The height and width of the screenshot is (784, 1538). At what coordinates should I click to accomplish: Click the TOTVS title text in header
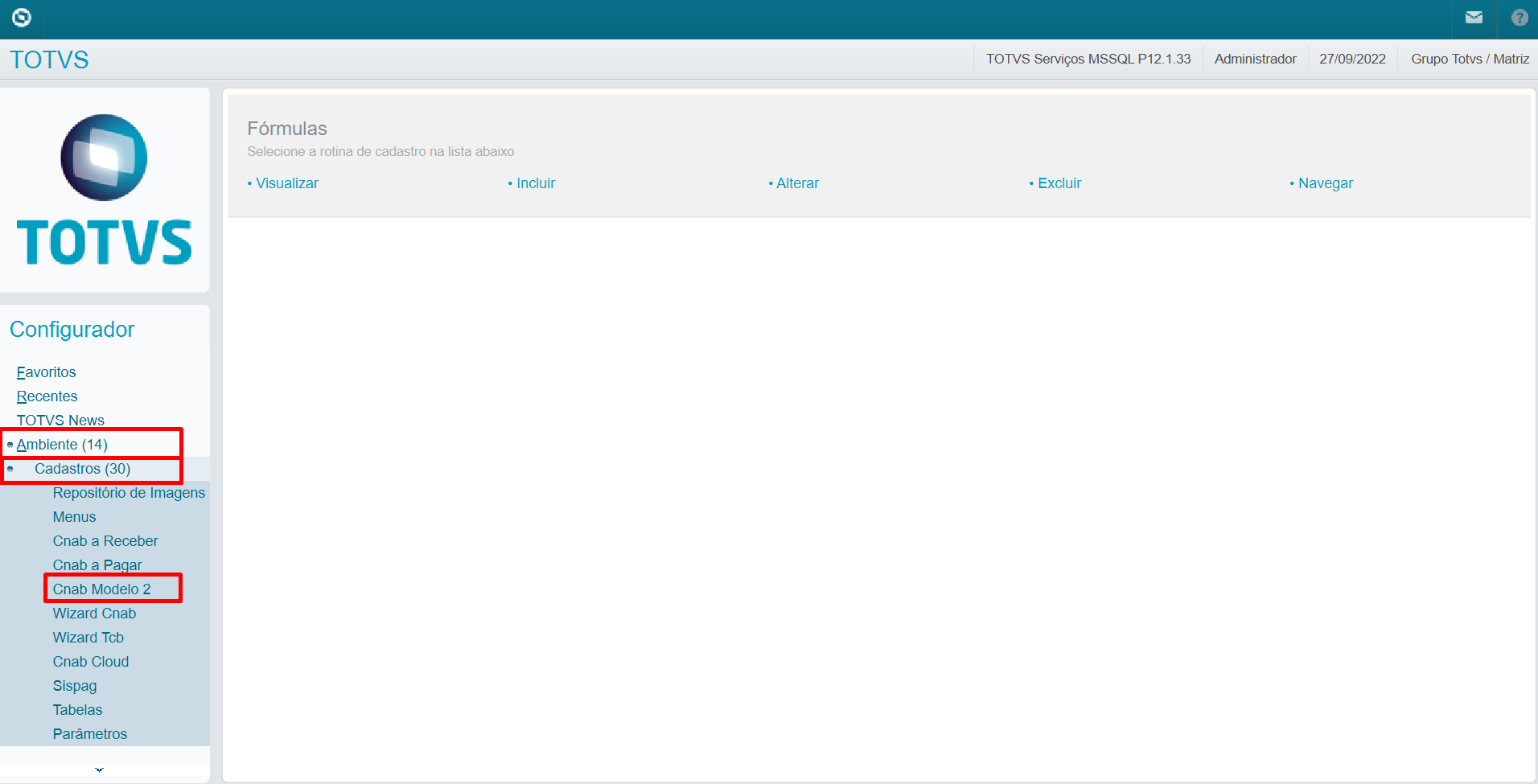49,60
